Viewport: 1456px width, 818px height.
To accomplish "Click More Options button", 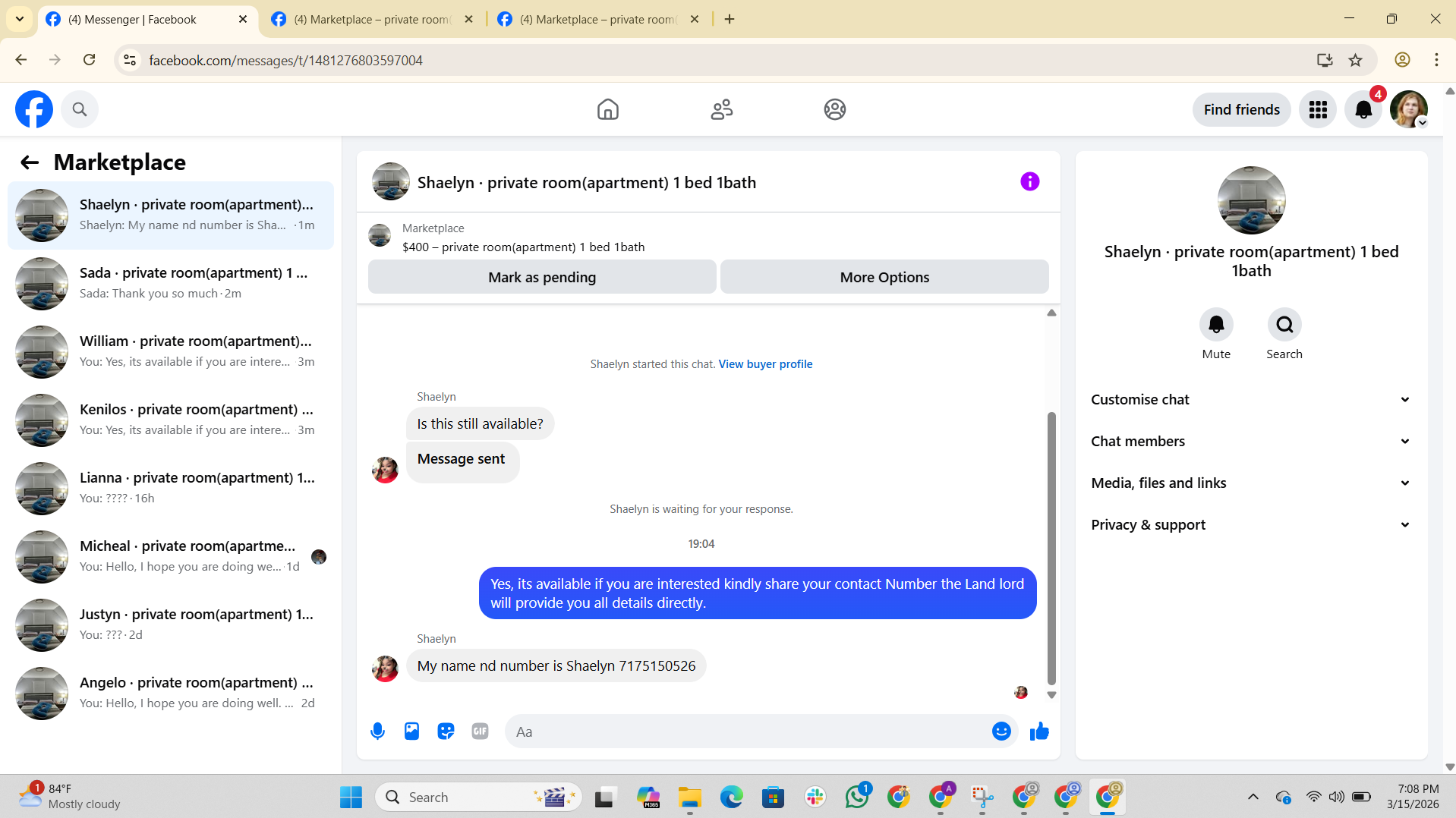I will tap(884, 277).
